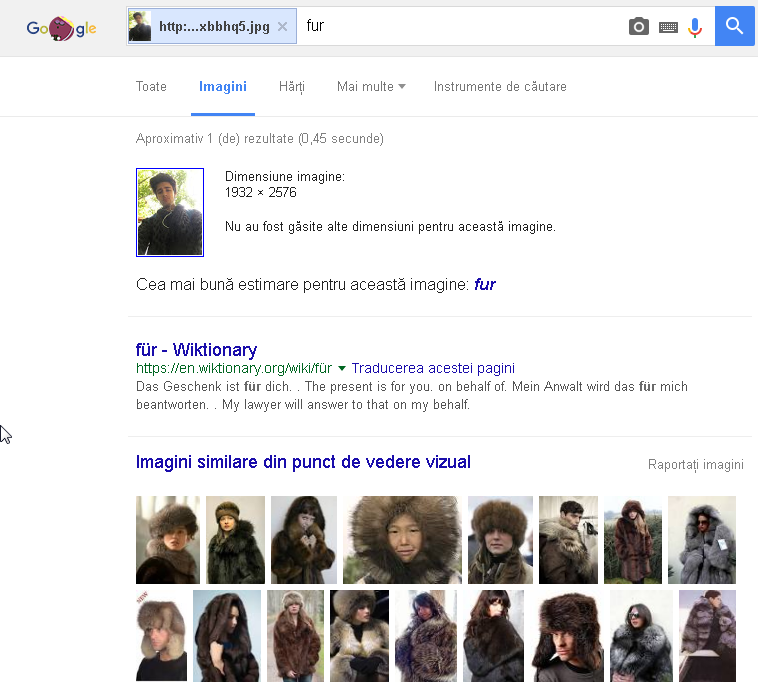Select the Imagini tab
Image resolution: width=758 pixels, height=690 pixels.
pyautogui.click(x=223, y=87)
